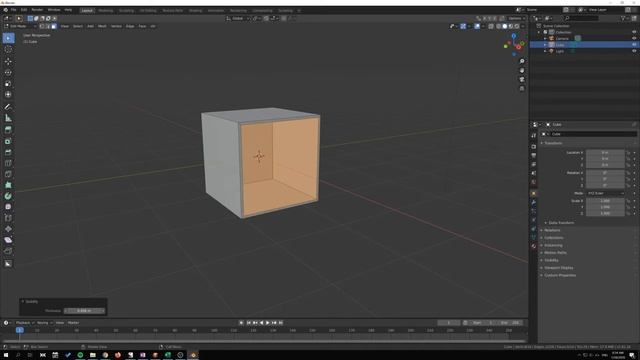The image size is (640, 360).
Task: Expand the Custom Properties panel
Action: 560,275
